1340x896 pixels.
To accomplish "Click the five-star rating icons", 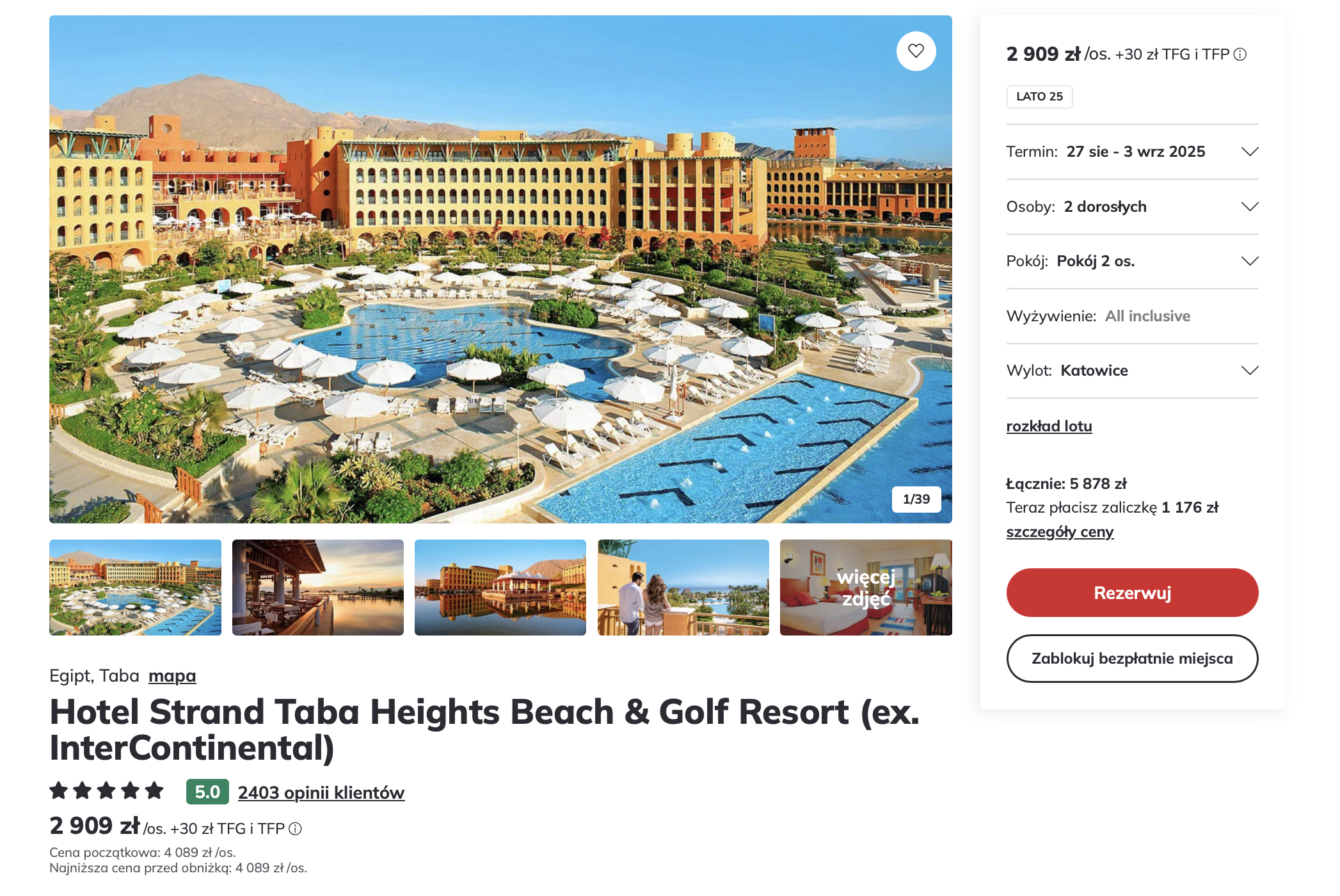I will pyautogui.click(x=107, y=792).
